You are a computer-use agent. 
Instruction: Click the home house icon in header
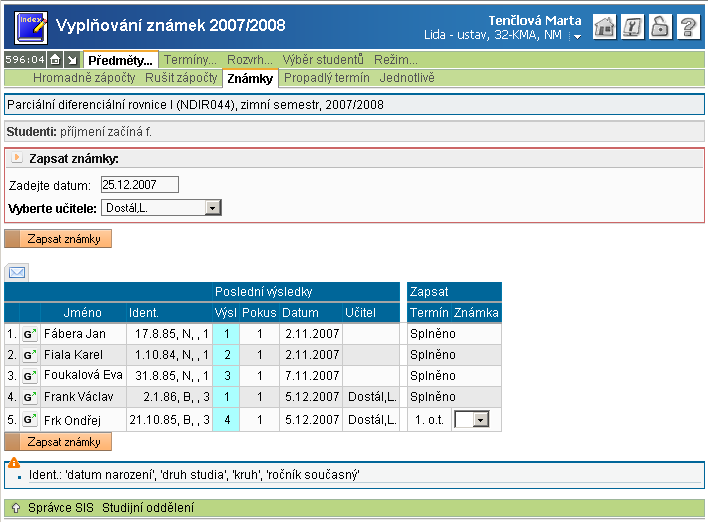(x=604, y=27)
